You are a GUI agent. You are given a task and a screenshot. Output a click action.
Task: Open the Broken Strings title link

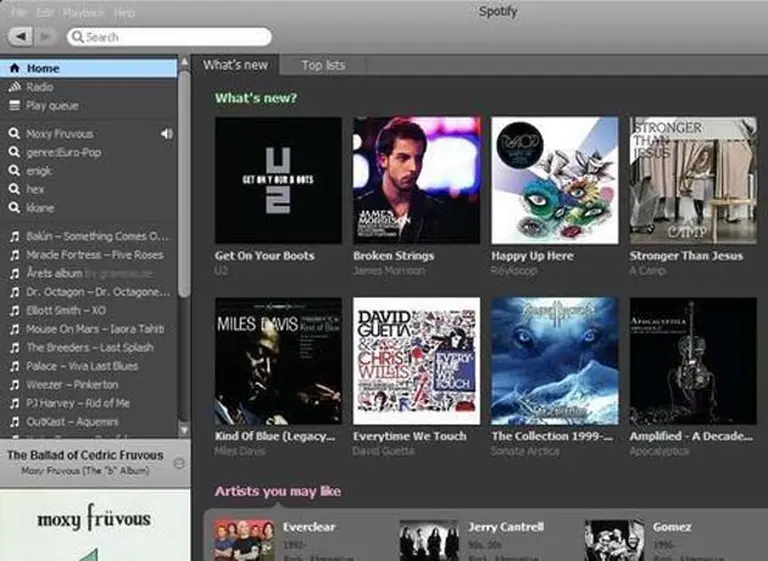393,256
